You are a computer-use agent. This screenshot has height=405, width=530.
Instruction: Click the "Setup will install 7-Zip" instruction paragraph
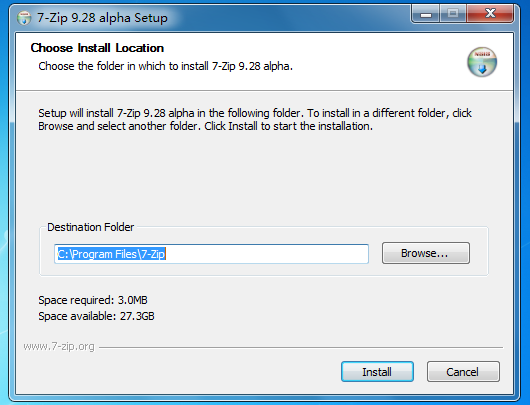[x=255, y=119]
